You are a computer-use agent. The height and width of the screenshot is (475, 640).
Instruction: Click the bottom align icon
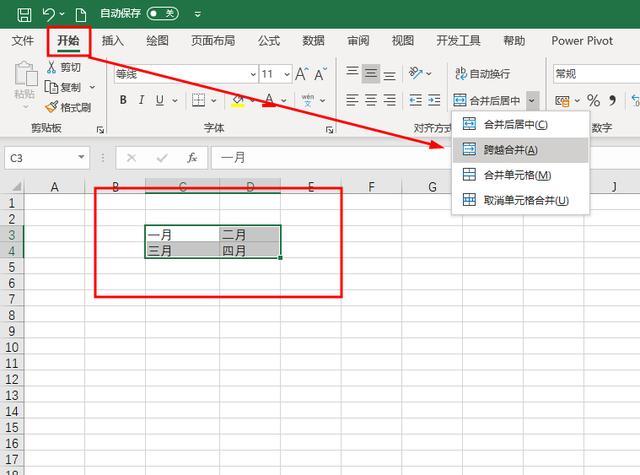[x=389, y=74]
